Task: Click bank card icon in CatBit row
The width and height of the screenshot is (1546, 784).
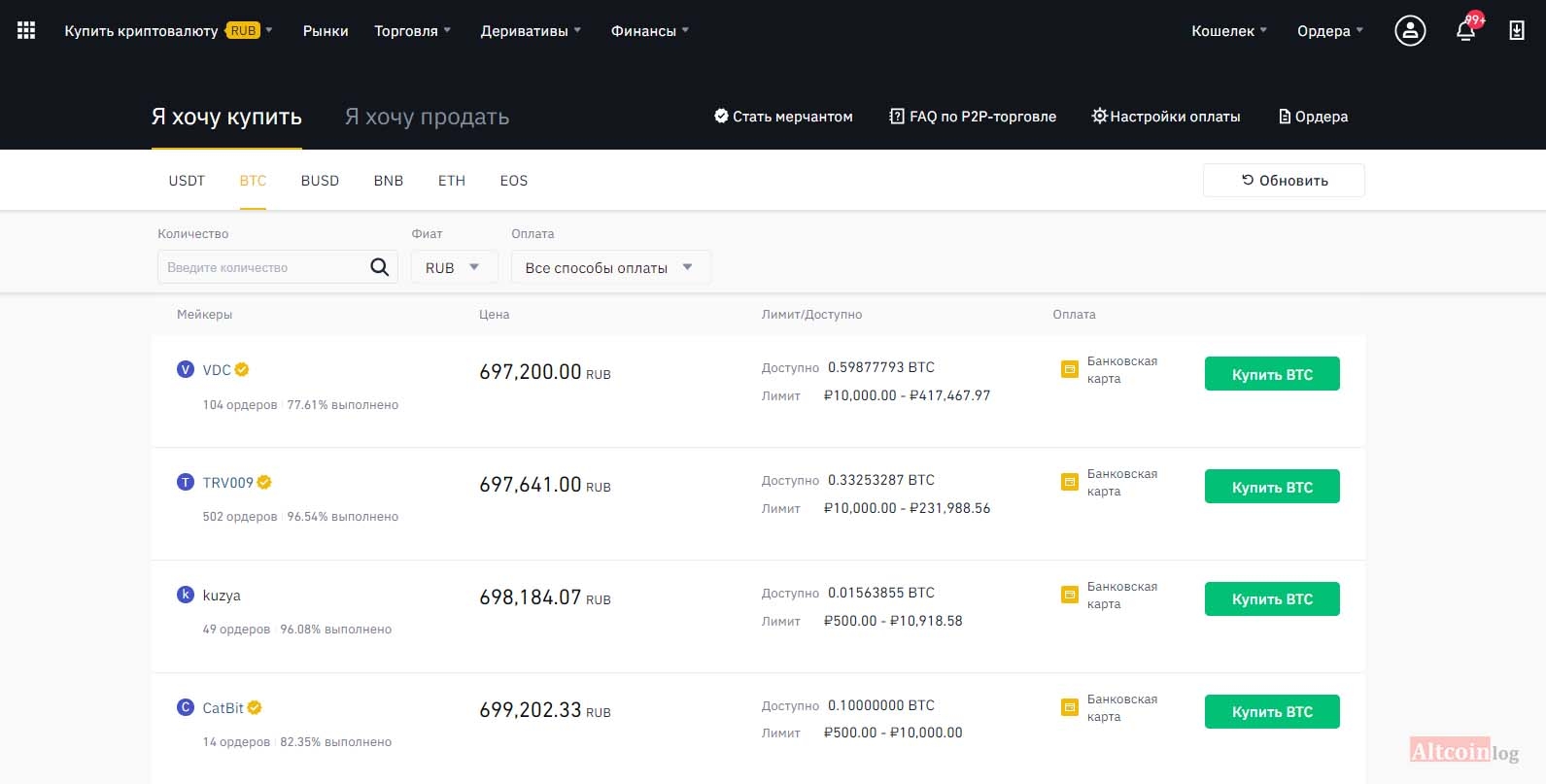Action: (x=1069, y=707)
